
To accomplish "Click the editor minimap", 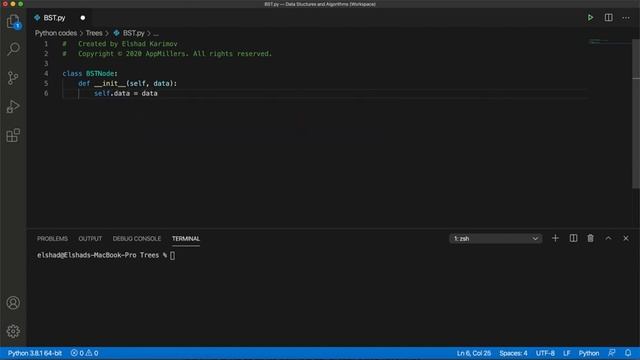I will pyautogui.click(x=610, y=42).
